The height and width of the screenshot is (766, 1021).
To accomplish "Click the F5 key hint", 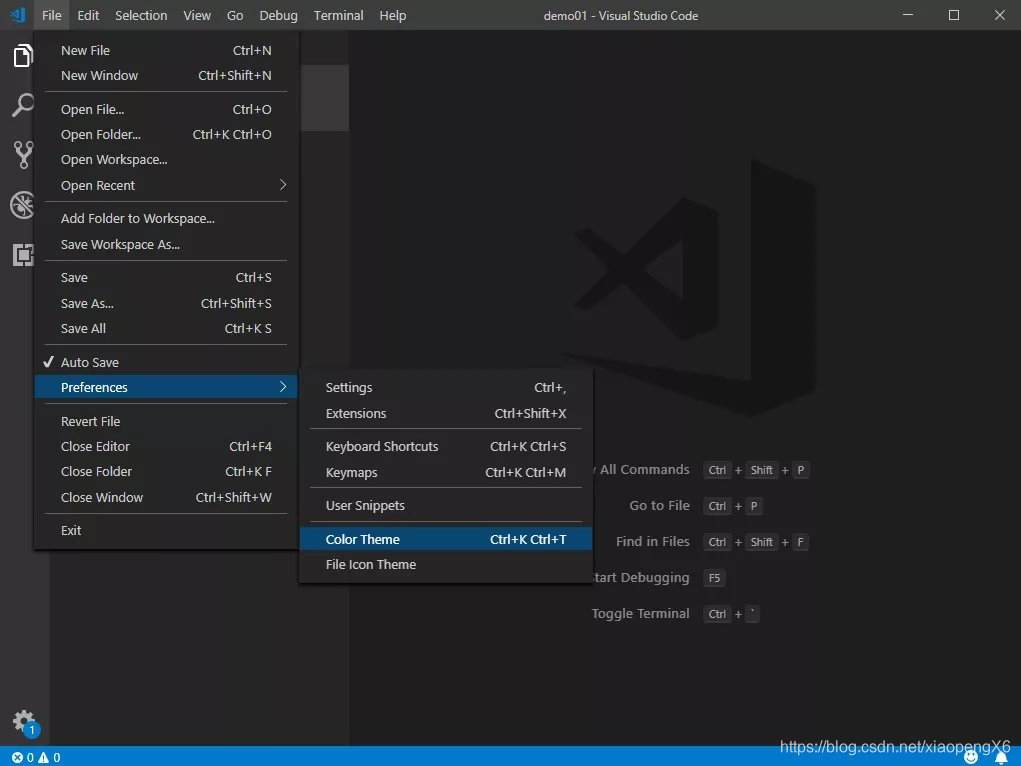I will point(714,578).
